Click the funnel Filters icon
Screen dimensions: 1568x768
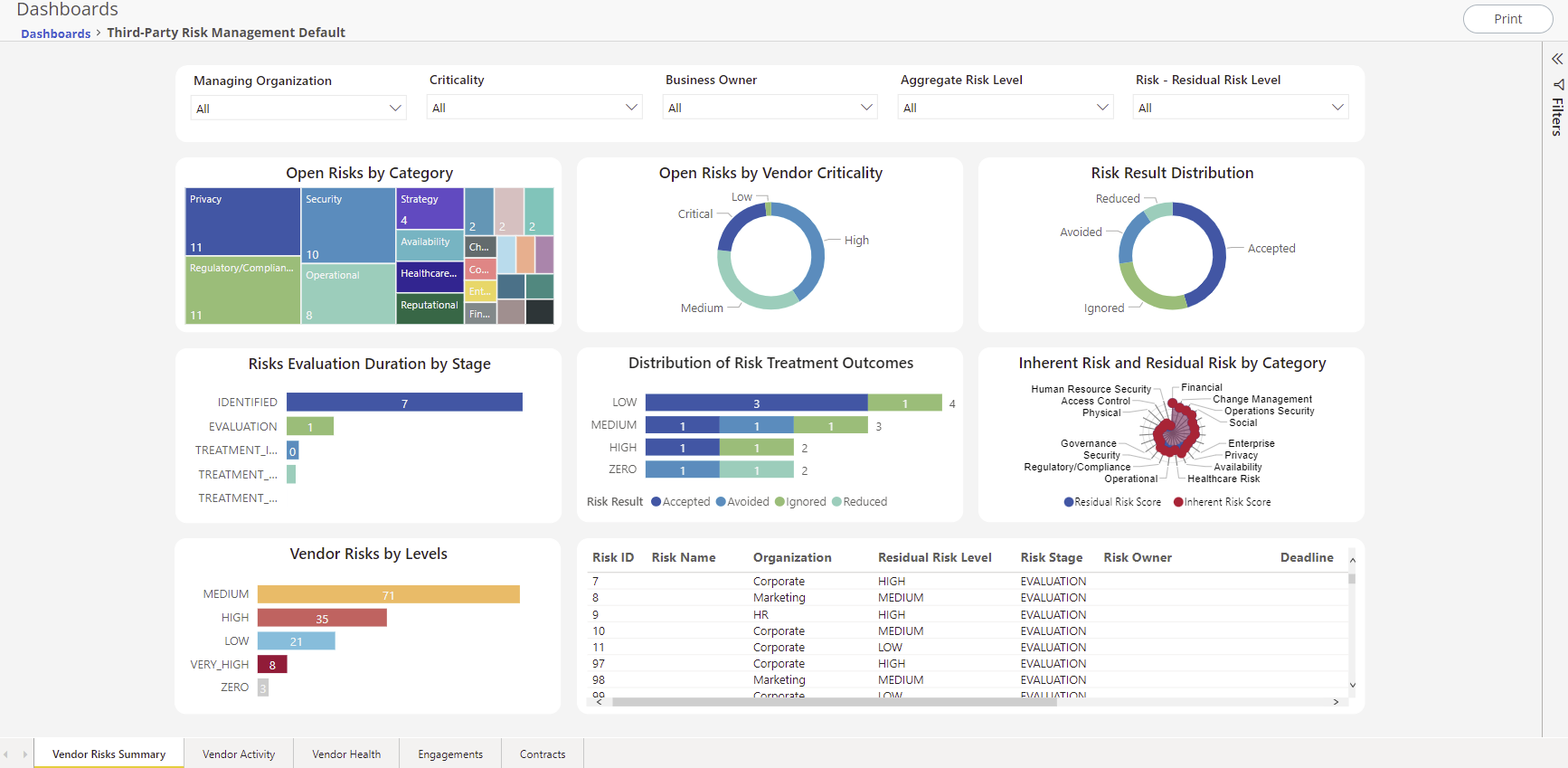[x=1558, y=84]
